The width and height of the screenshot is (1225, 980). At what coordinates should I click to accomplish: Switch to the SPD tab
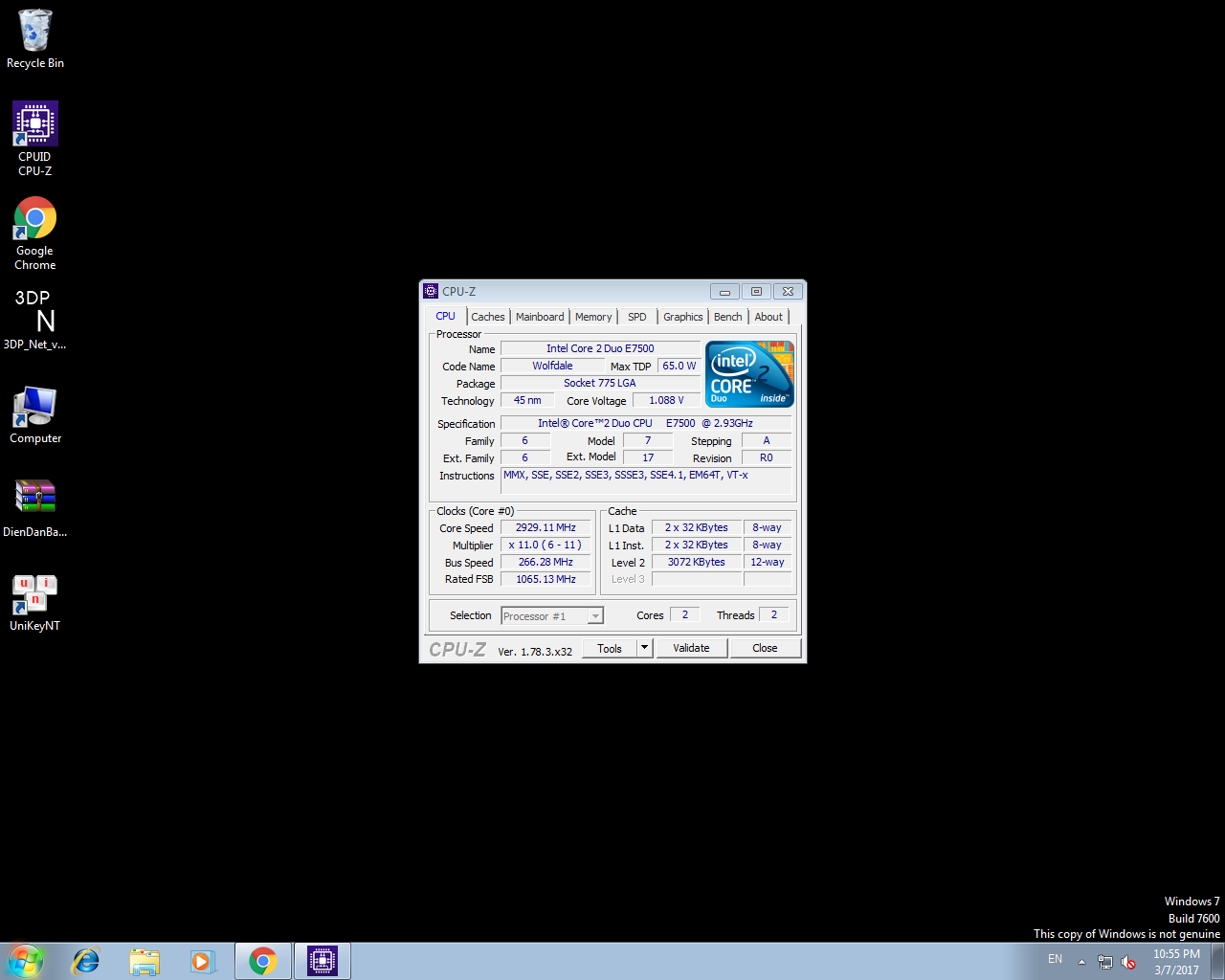tap(637, 317)
